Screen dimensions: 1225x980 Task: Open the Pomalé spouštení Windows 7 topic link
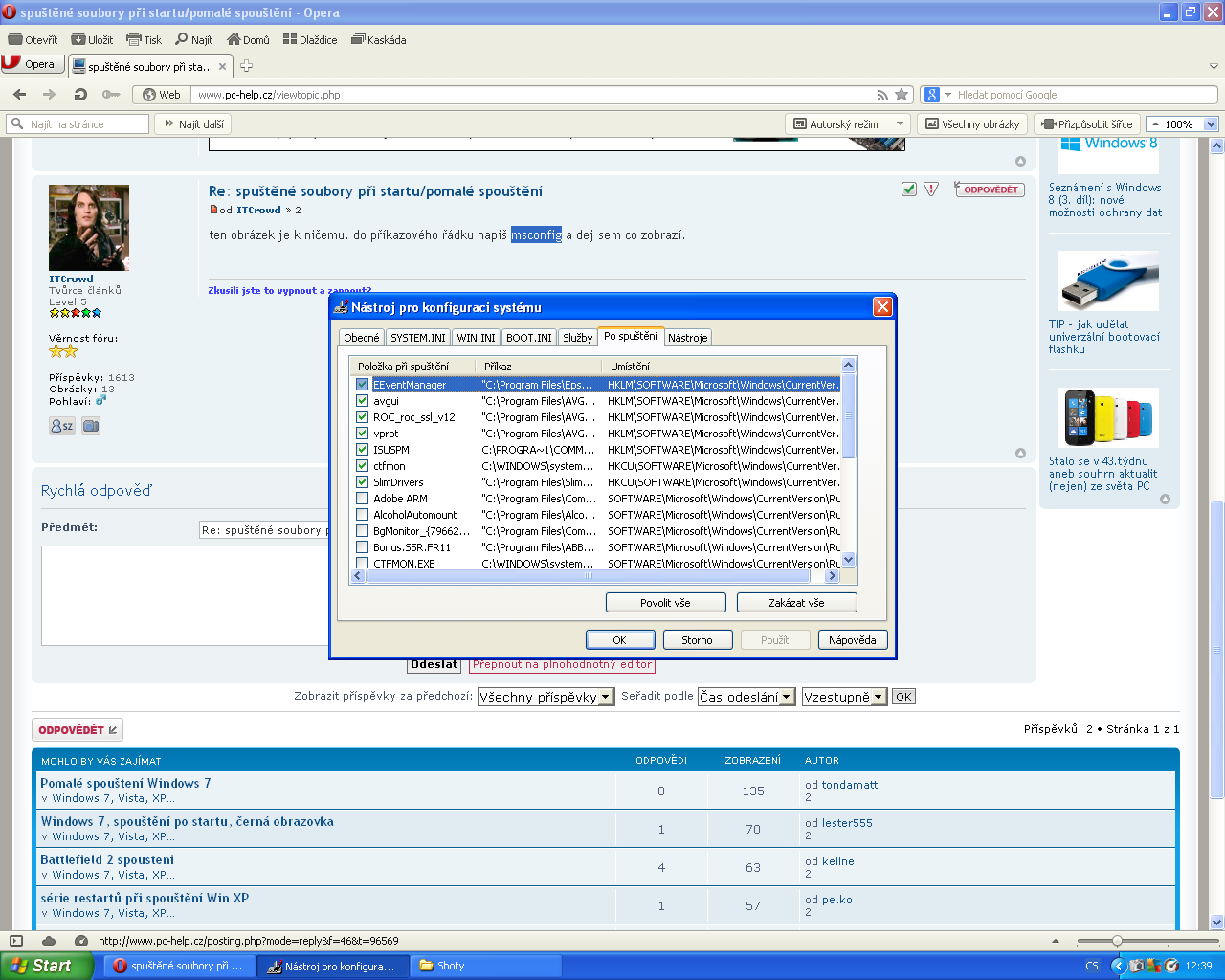click(x=125, y=783)
